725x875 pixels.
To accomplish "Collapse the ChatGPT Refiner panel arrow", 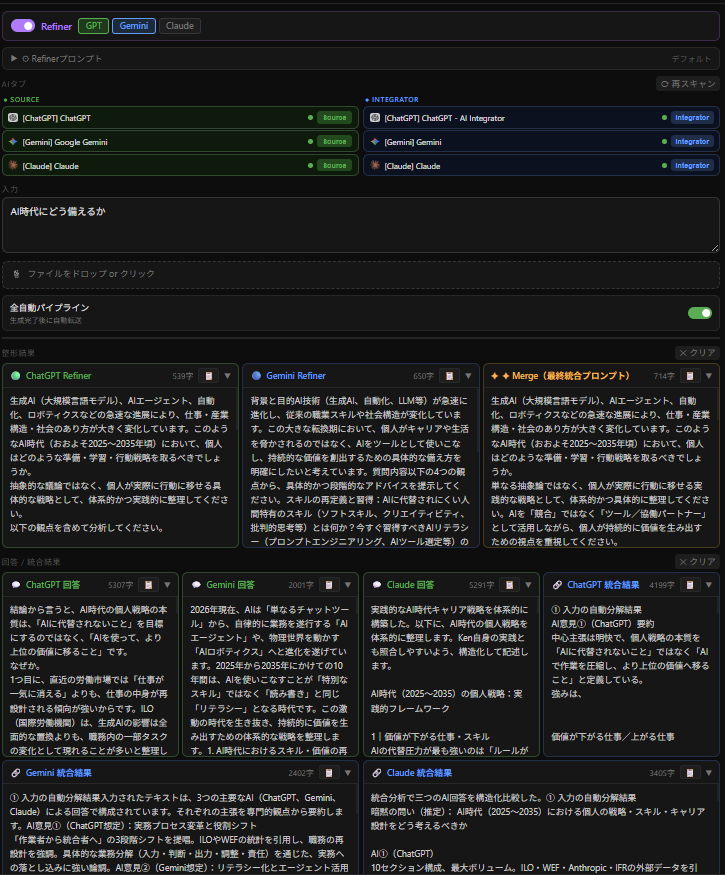I will click(x=228, y=376).
